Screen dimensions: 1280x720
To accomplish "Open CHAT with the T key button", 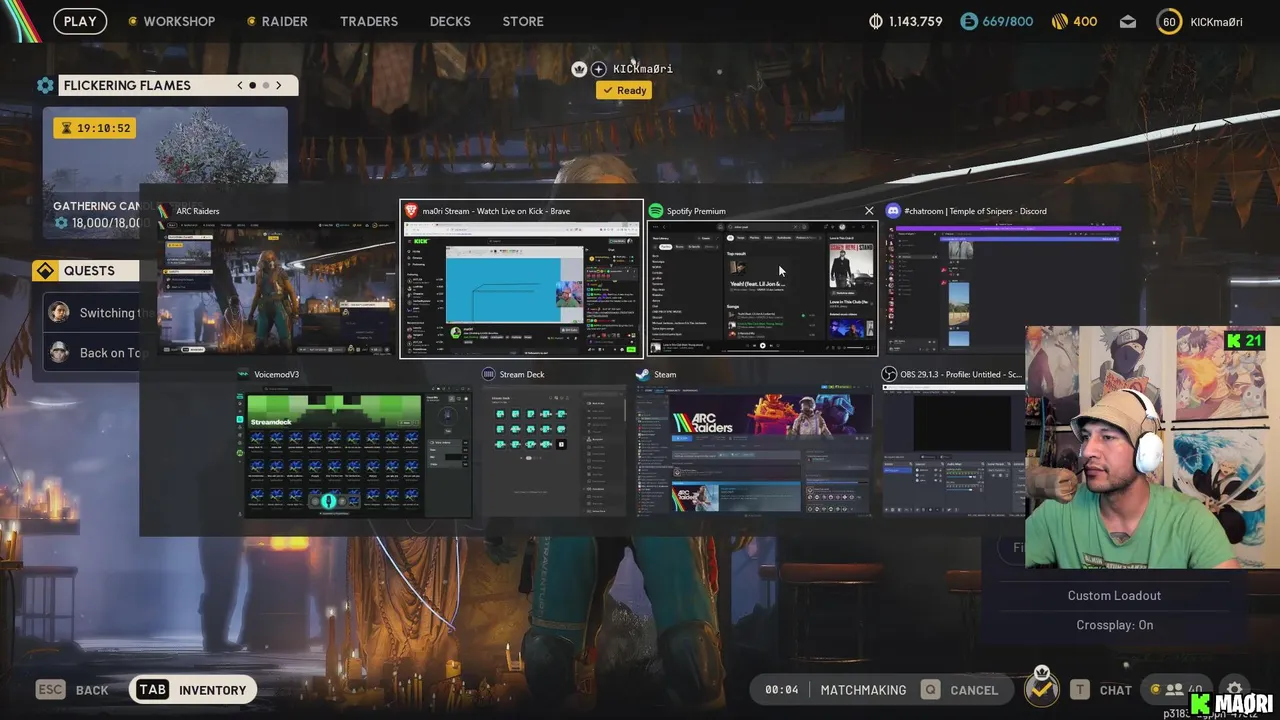I will [x=1101, y=690].
